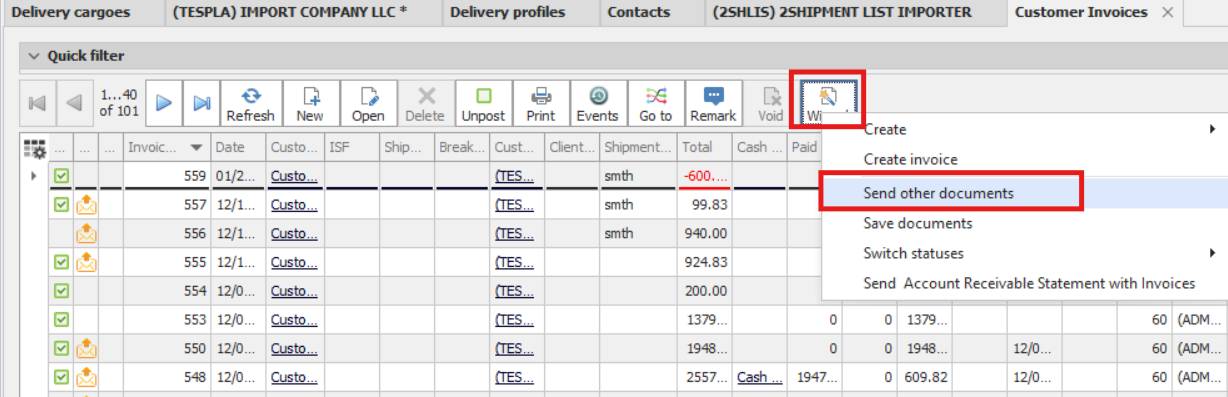This screenshot has height=397, width=1228.
Task: Select the 200.00 total cell
Action: 706,291
